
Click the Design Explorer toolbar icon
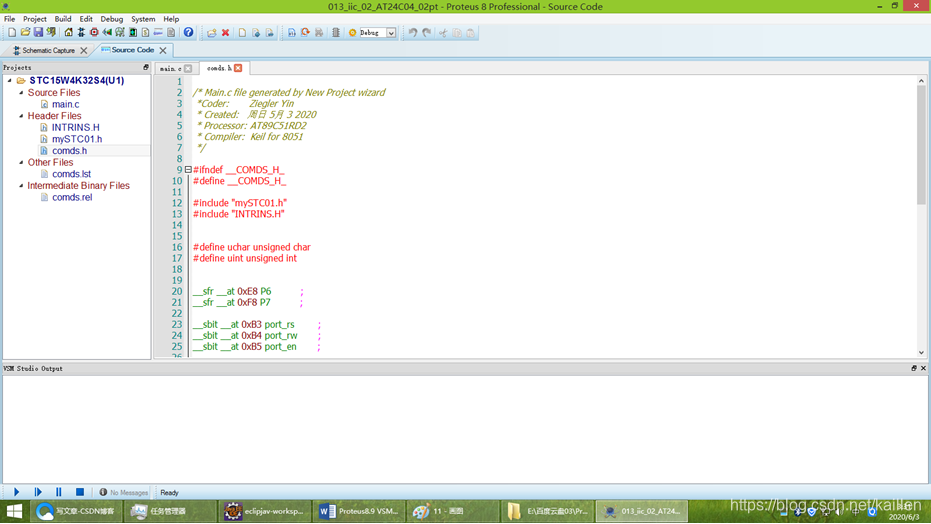133,33
